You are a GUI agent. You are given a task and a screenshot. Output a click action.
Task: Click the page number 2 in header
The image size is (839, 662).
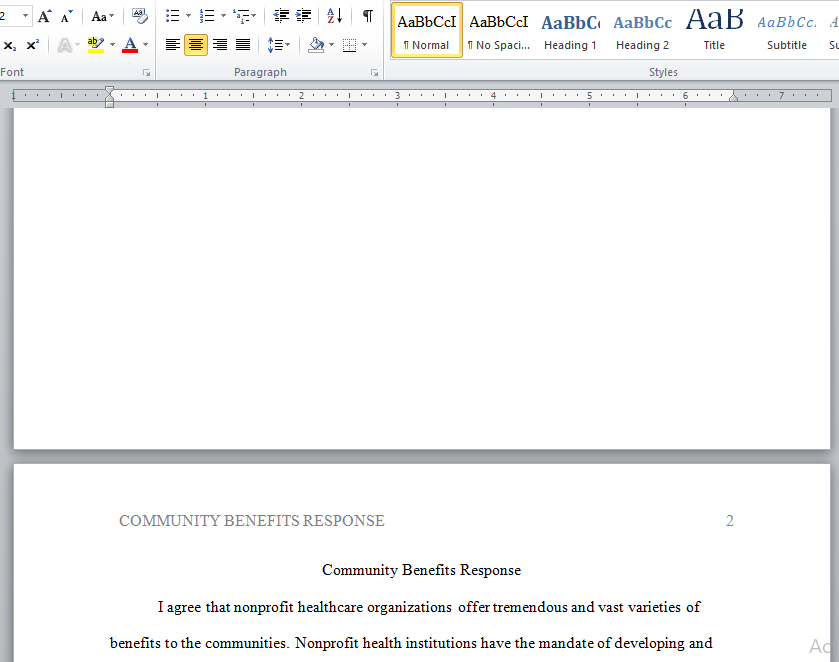click(729, 521)
